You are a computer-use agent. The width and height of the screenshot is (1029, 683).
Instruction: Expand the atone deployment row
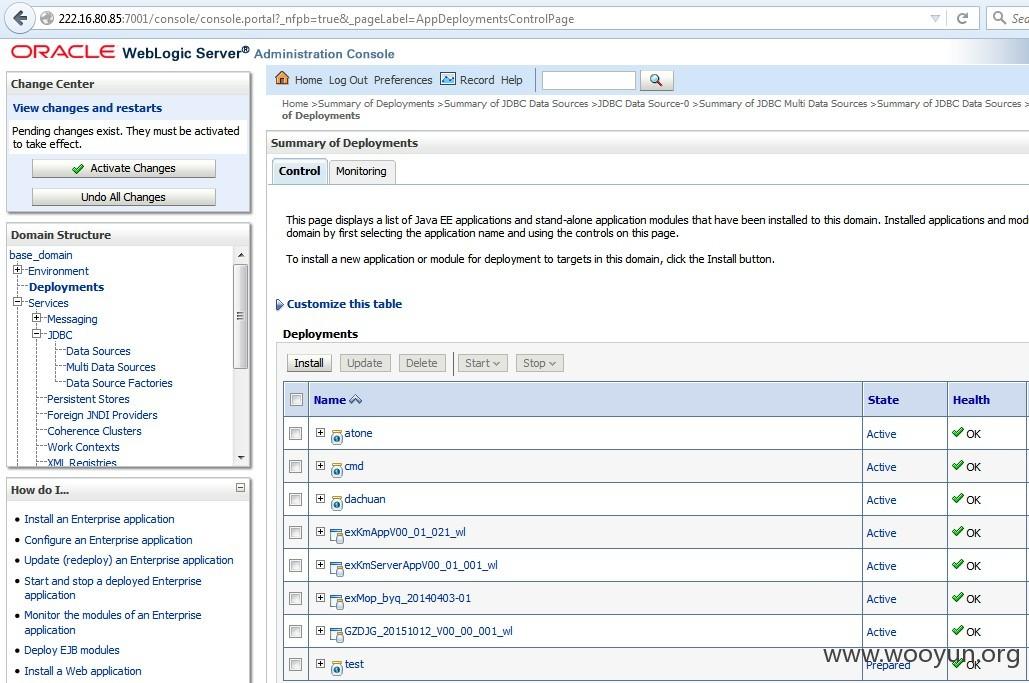click(x=320, y=432)
